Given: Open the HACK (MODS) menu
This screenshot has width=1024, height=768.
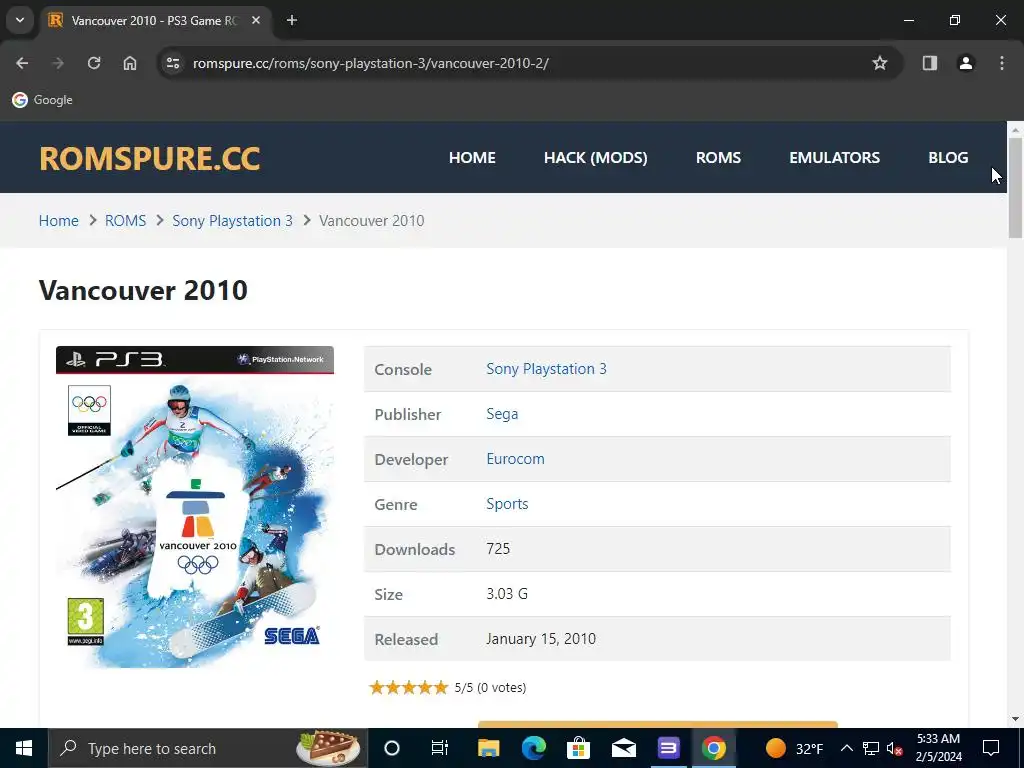Looking at the screenshot, I should pos(596,157).
